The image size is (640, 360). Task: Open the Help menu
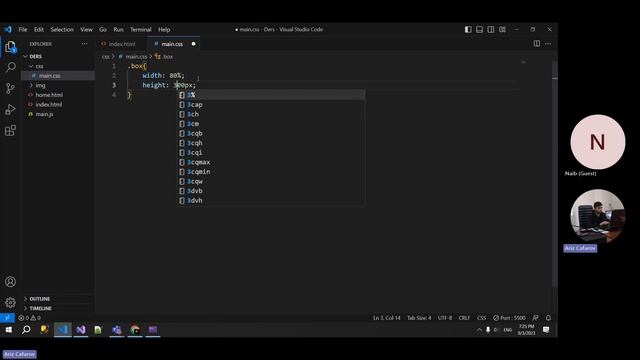point(164,29)
